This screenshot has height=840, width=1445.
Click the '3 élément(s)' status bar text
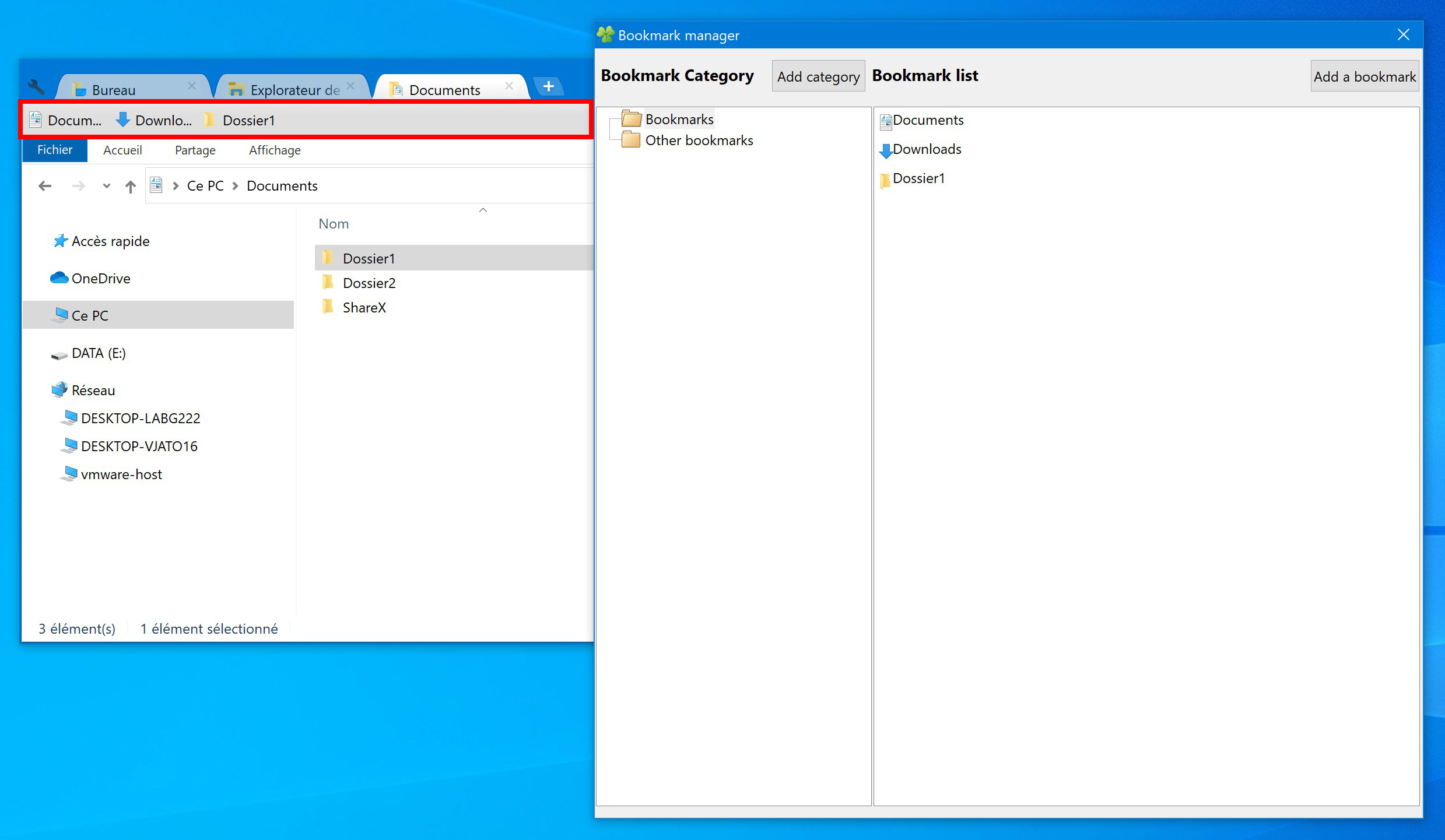[x=77, y=629]
